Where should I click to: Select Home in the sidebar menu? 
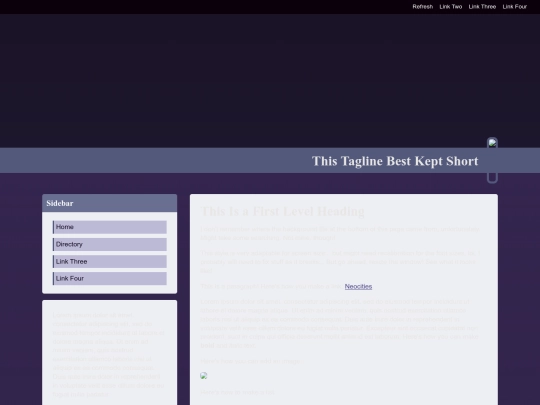click(110, 227)
